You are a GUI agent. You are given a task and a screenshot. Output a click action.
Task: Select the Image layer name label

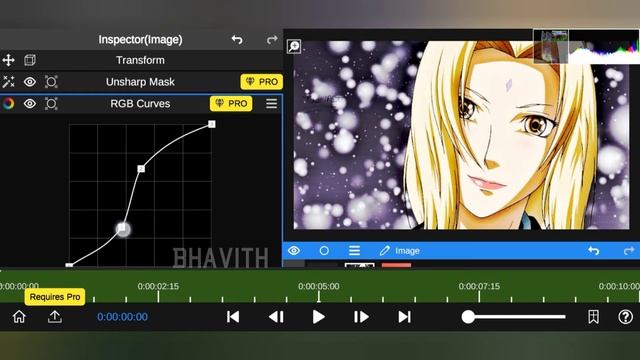pyautogui.click(x=407, y=251)
